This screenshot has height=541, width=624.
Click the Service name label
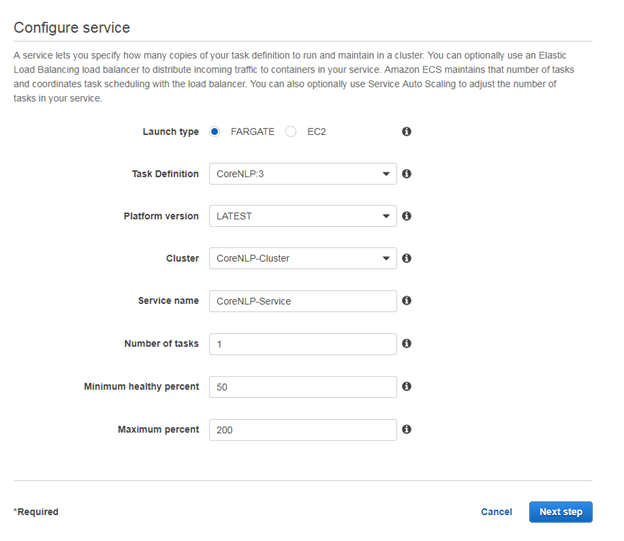point(168,301)
